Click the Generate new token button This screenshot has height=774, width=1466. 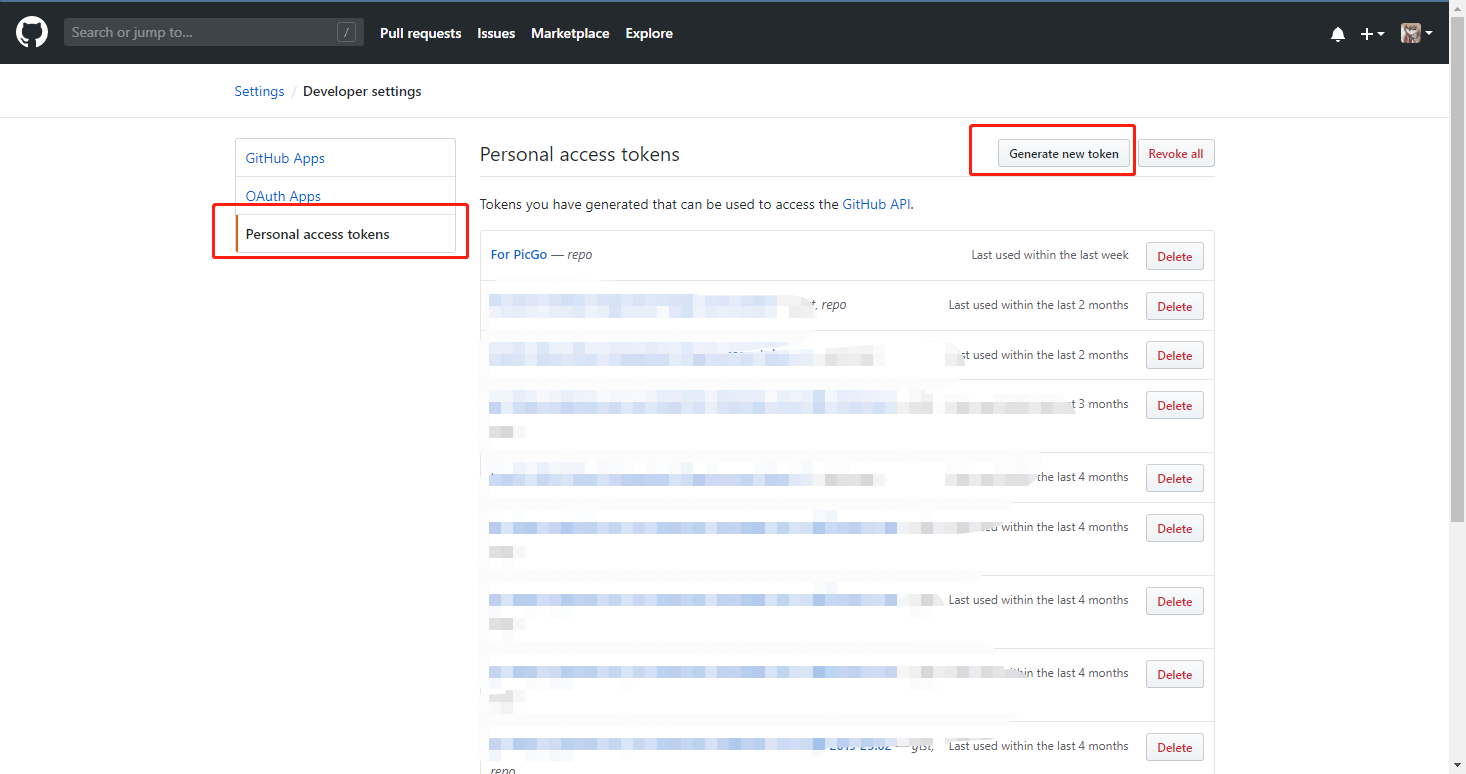tap(1064, 153)
